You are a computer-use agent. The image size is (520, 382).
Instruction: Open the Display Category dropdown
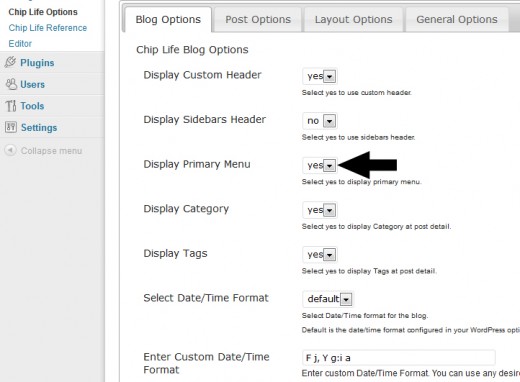point(320,210)
